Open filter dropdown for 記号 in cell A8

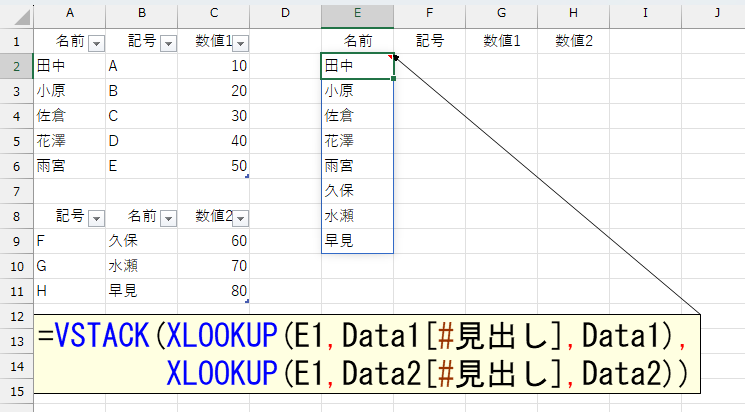tap(96, 218)
